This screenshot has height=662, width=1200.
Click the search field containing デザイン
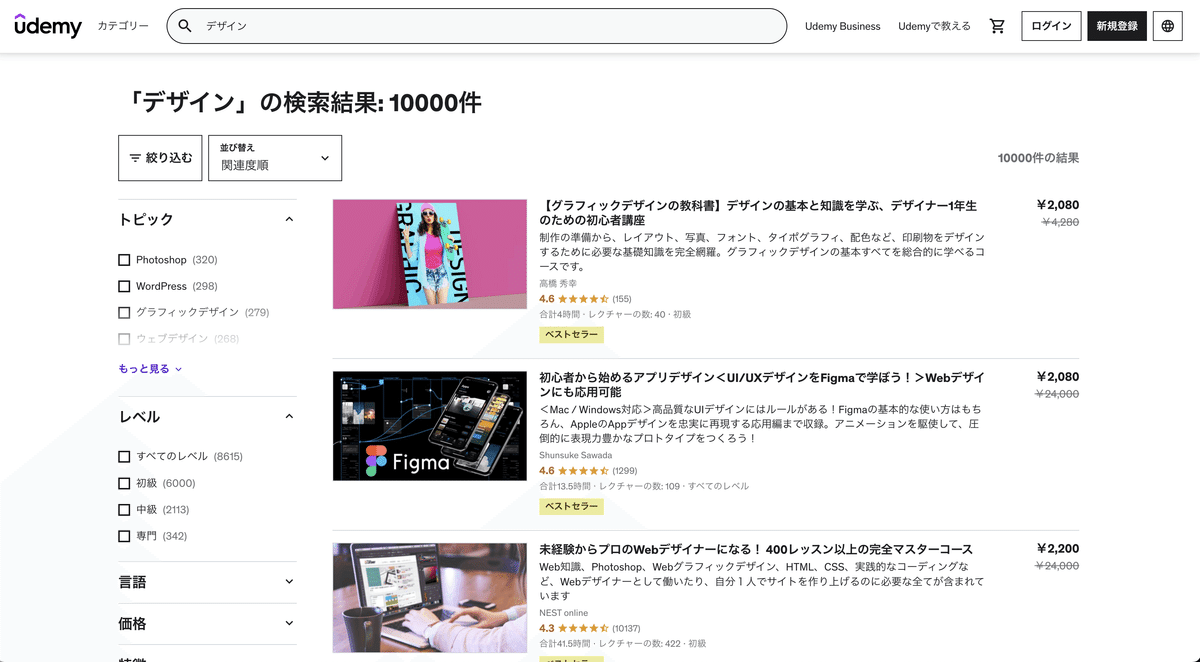click(476, 26)
